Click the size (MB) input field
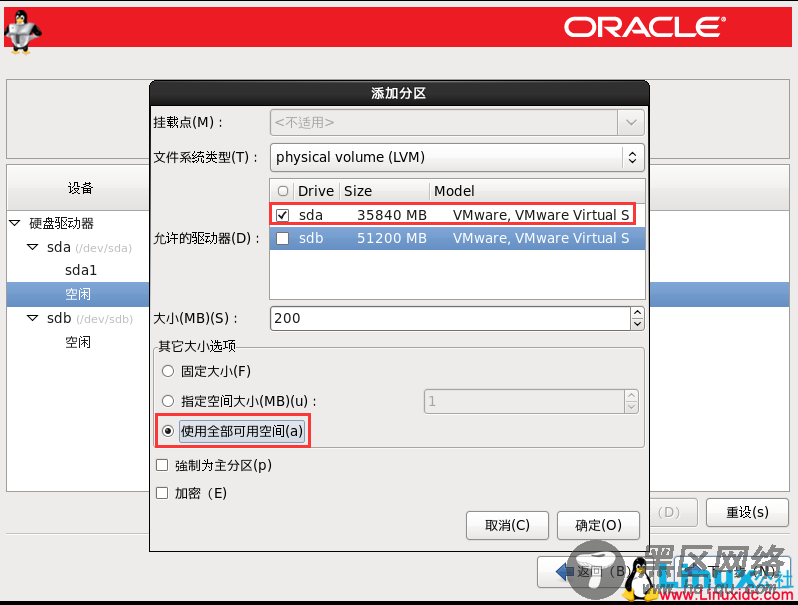 (450, 319)
